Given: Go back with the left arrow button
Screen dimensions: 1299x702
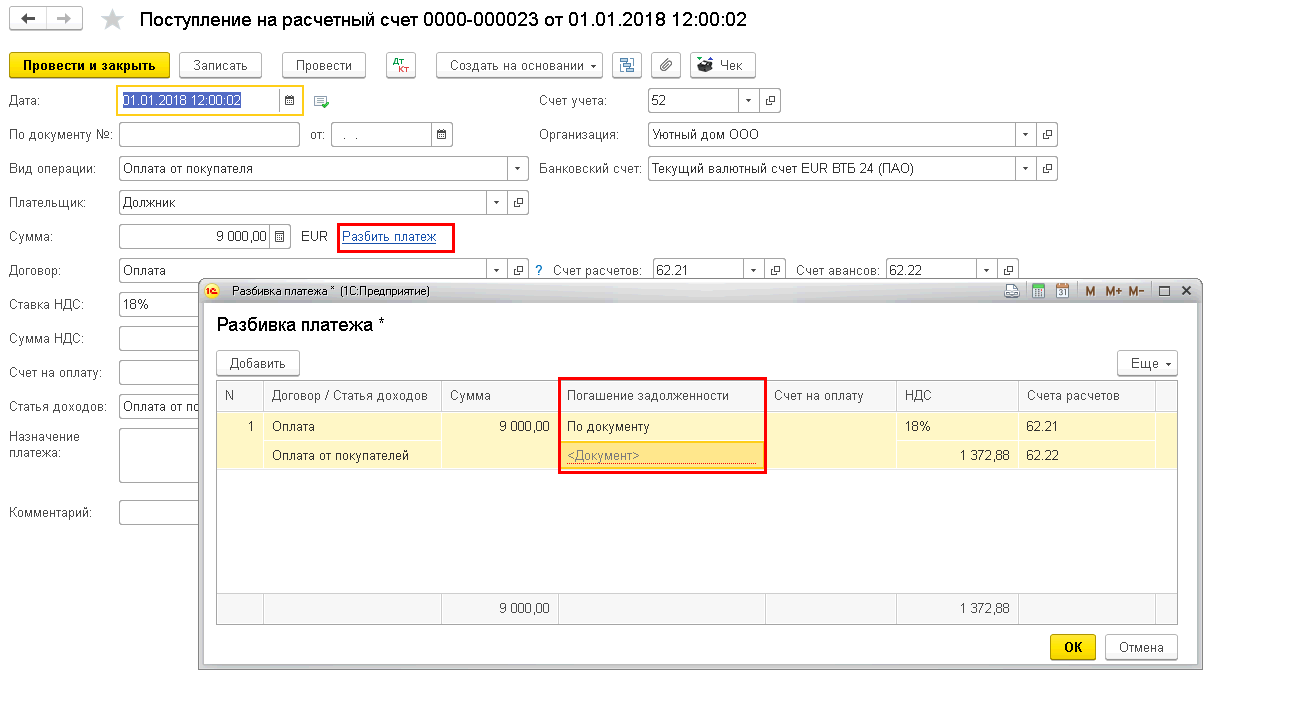Looking at the screenshot, I should point(29,19).
